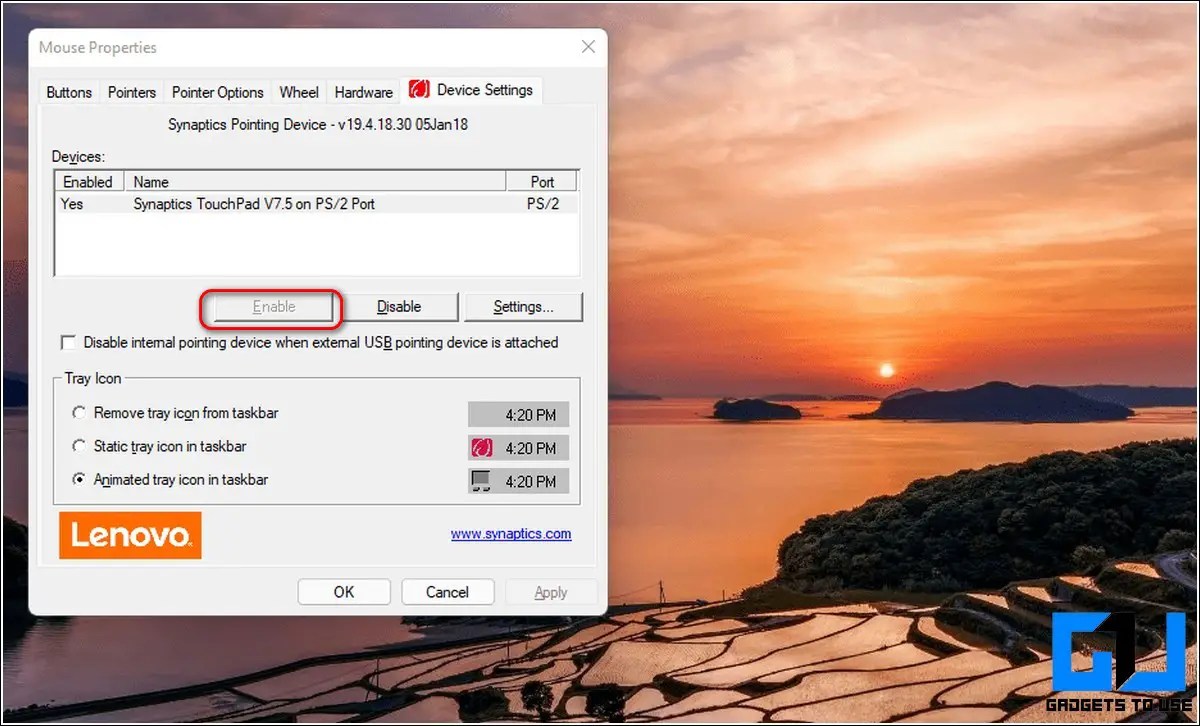The image size is (1200, 726).
Task: Toggle disable internal pointing device checkbox
Action: tap(68, 343)
